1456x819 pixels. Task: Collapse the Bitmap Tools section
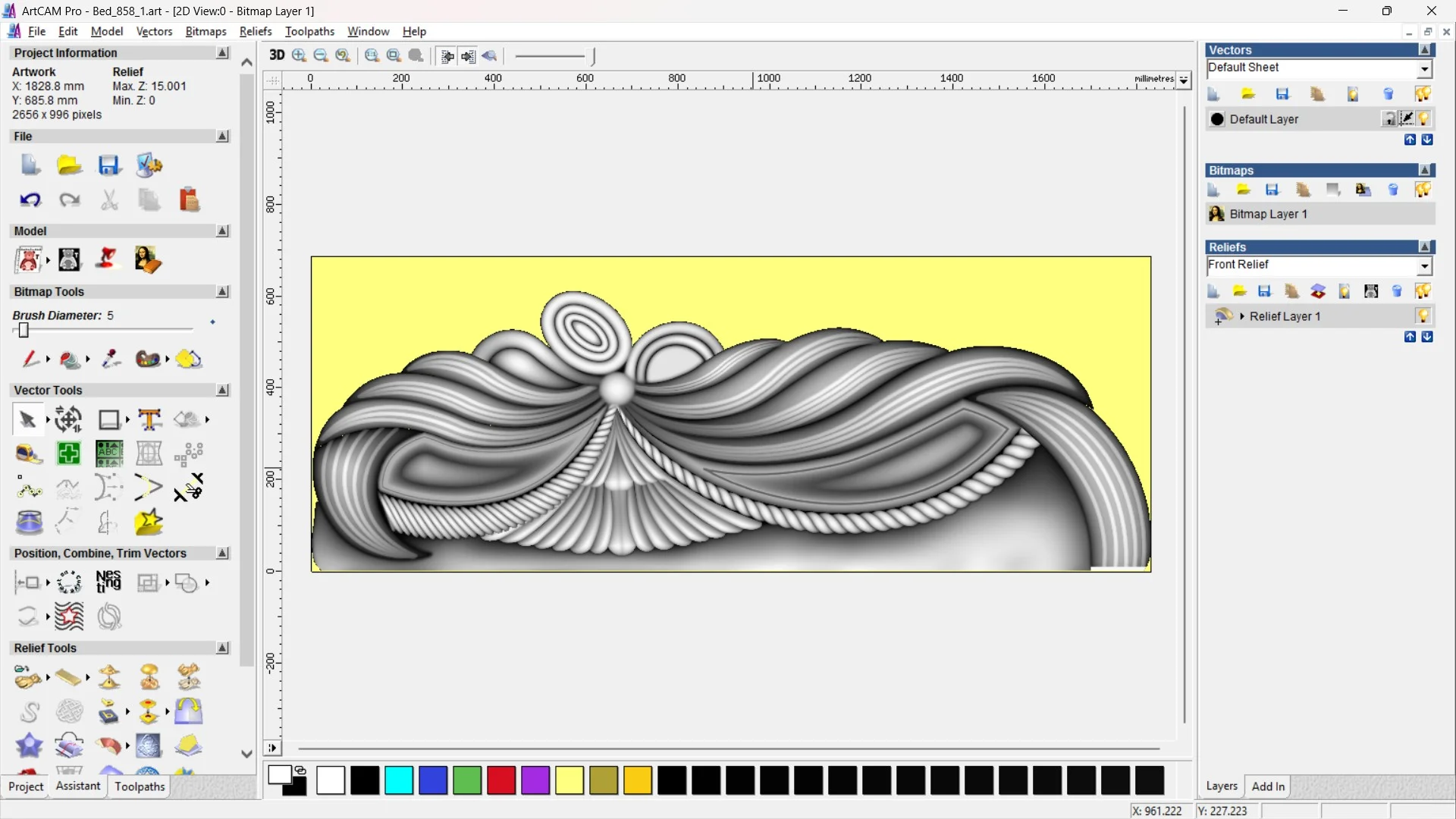[222, 292]
